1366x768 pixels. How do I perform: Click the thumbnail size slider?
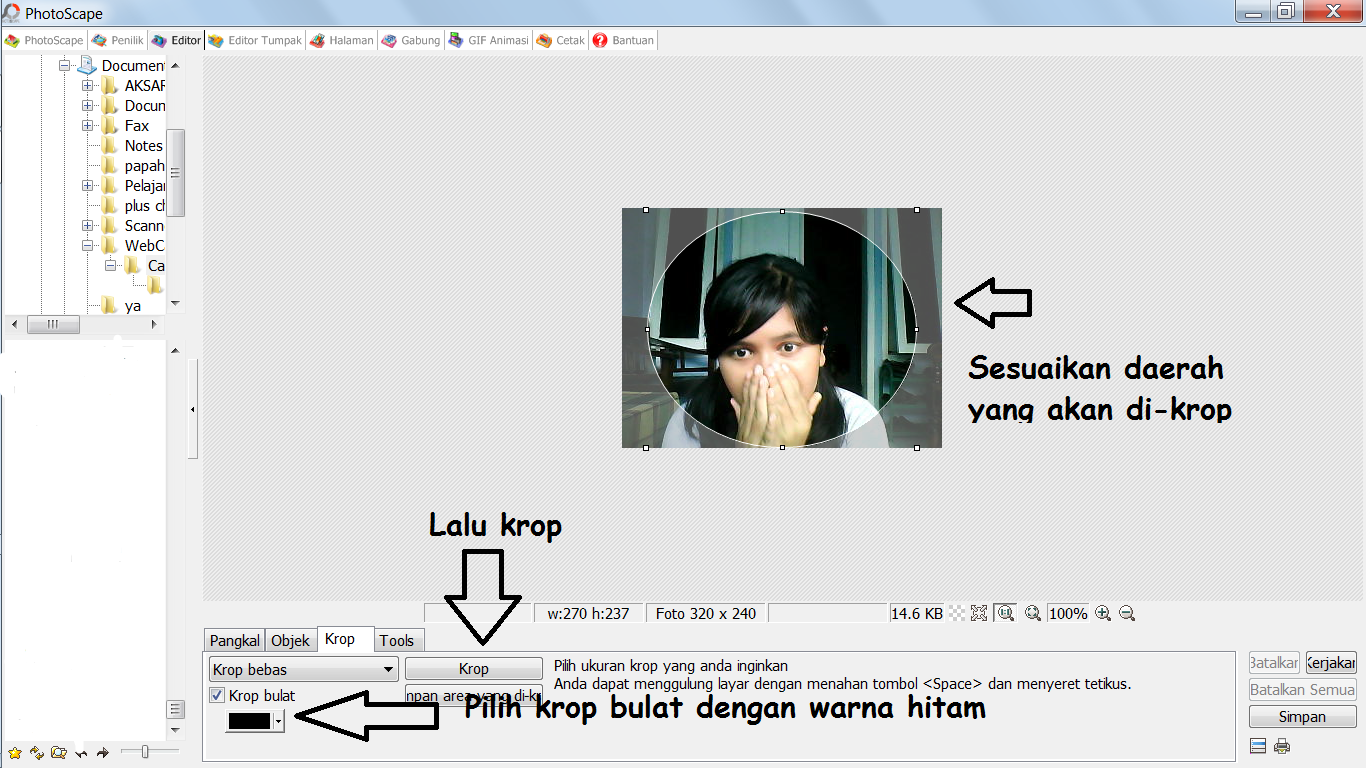click(x=147, y=751)
